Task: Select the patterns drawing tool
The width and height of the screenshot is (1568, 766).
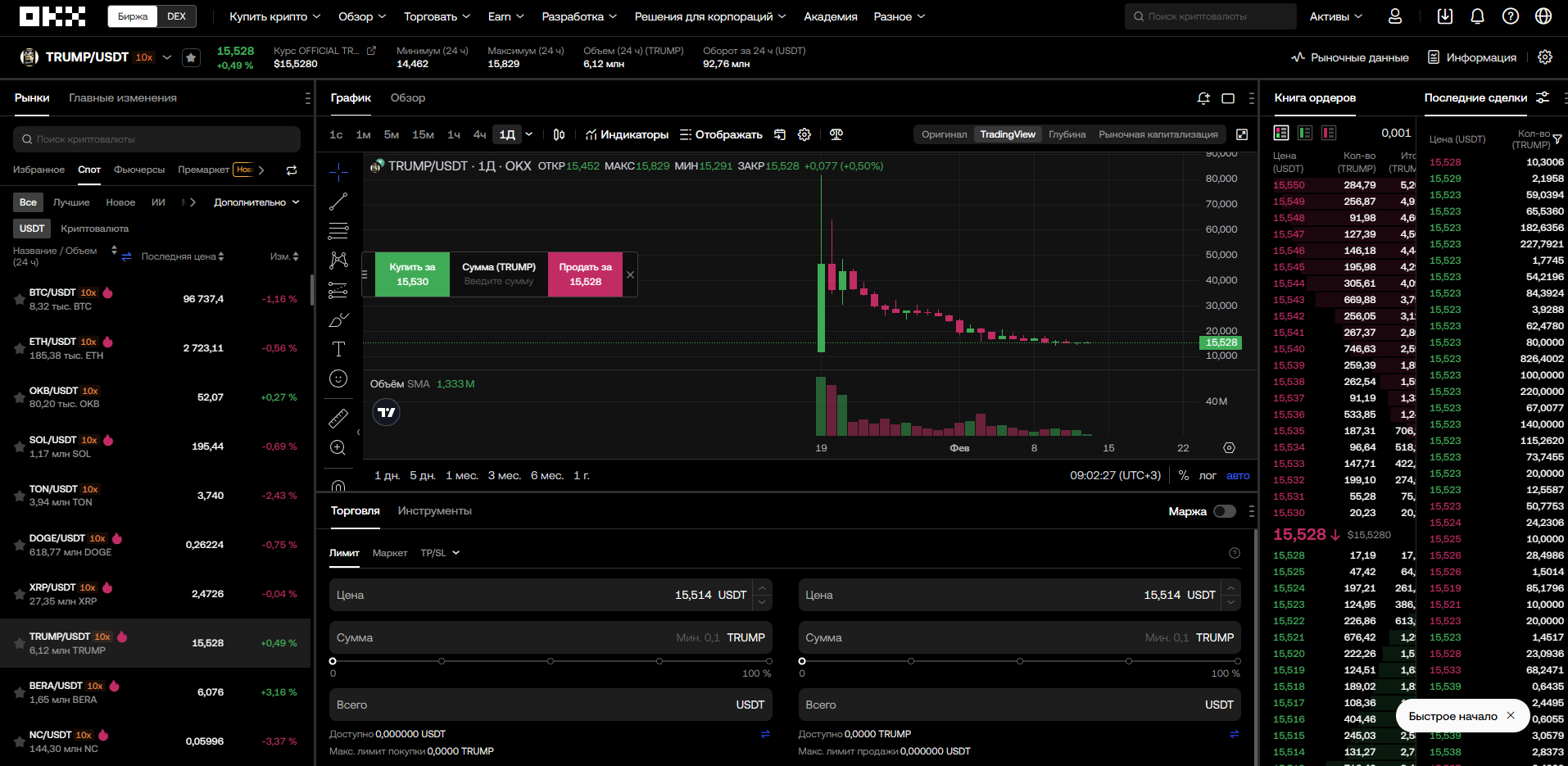Action: (338, 261)
